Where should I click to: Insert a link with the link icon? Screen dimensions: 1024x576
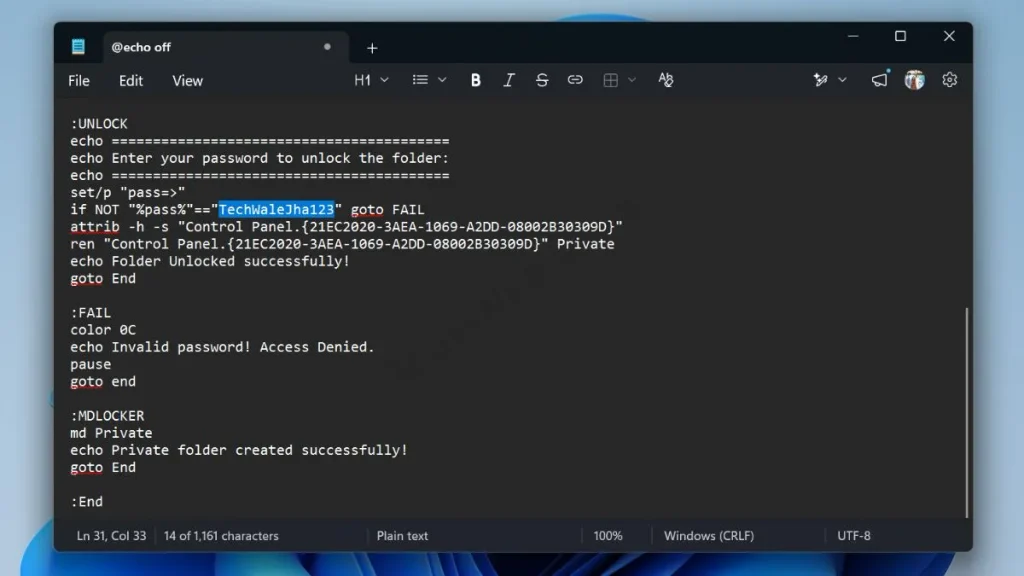click(x=575, y=80)
